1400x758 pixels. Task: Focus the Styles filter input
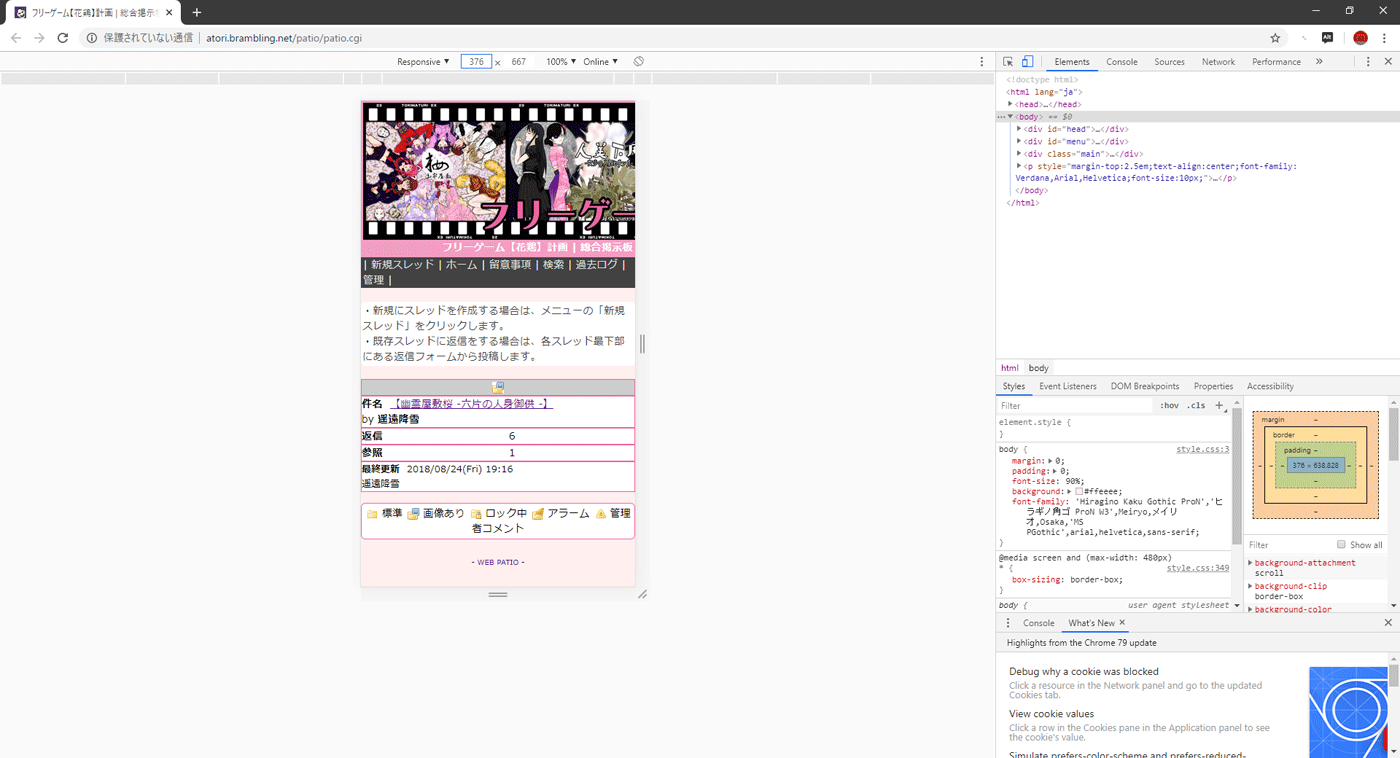(x=1075, y=406)
